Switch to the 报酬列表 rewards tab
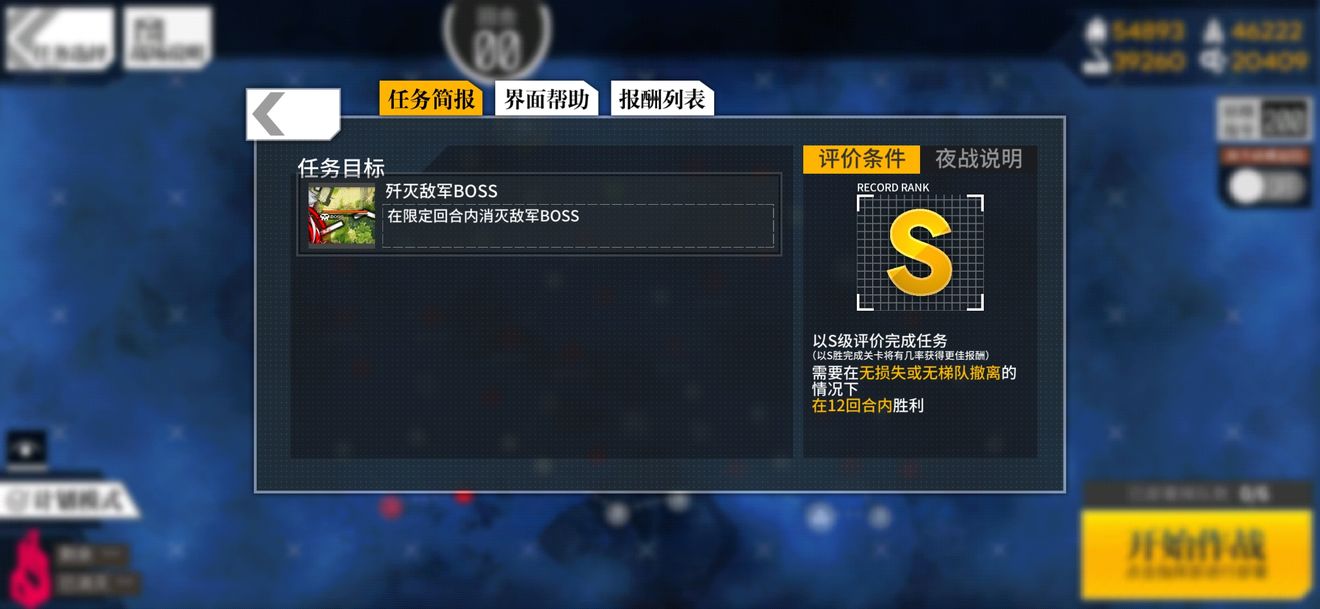The height and width of the screenshot is (609, 1320). coord(662,99)
